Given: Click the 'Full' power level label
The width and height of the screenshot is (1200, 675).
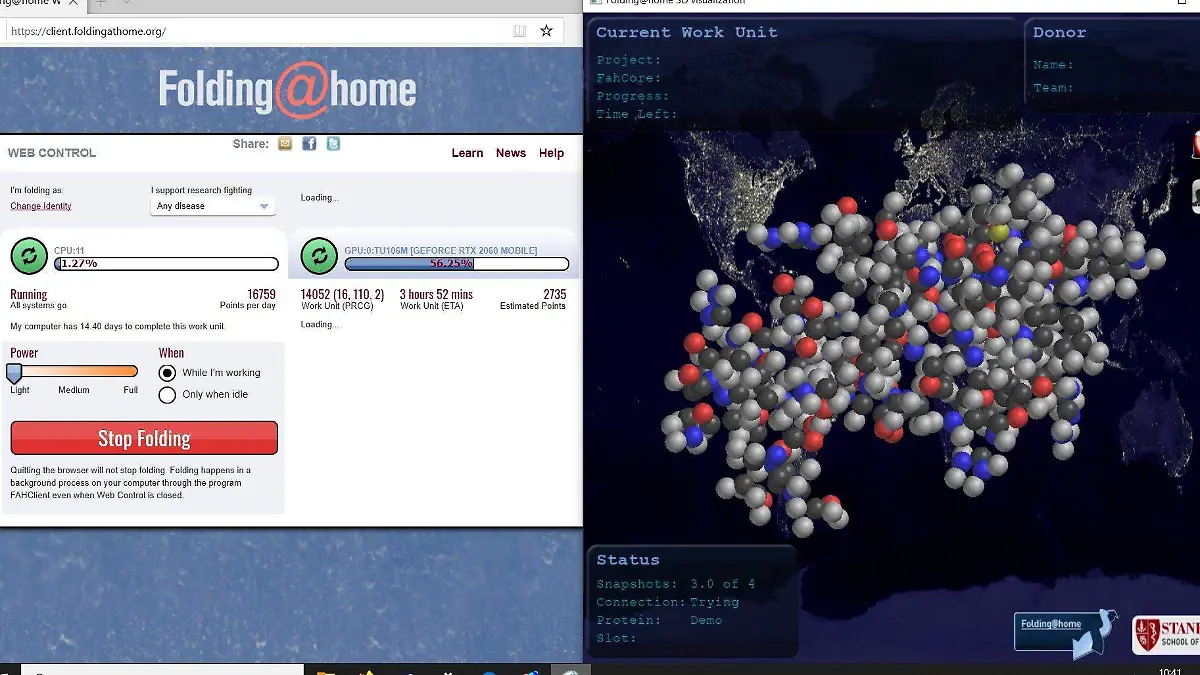Looking at the screenshot, I should point(131,390).
